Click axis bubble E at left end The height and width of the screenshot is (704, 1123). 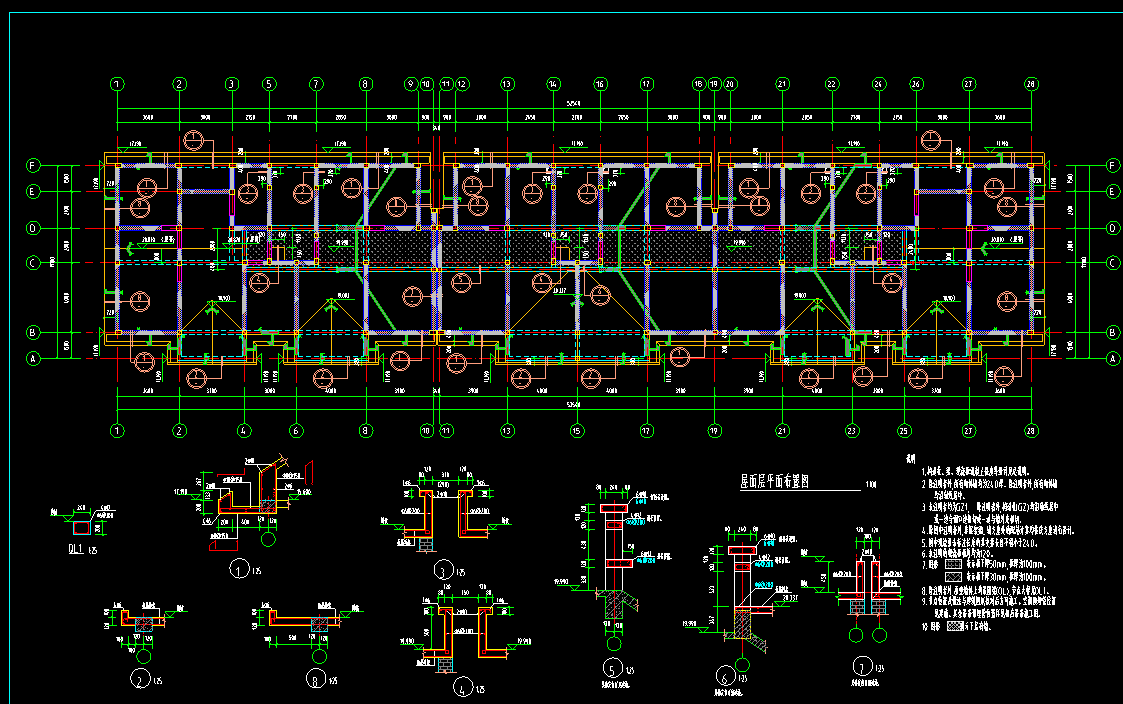pos(33,191)
